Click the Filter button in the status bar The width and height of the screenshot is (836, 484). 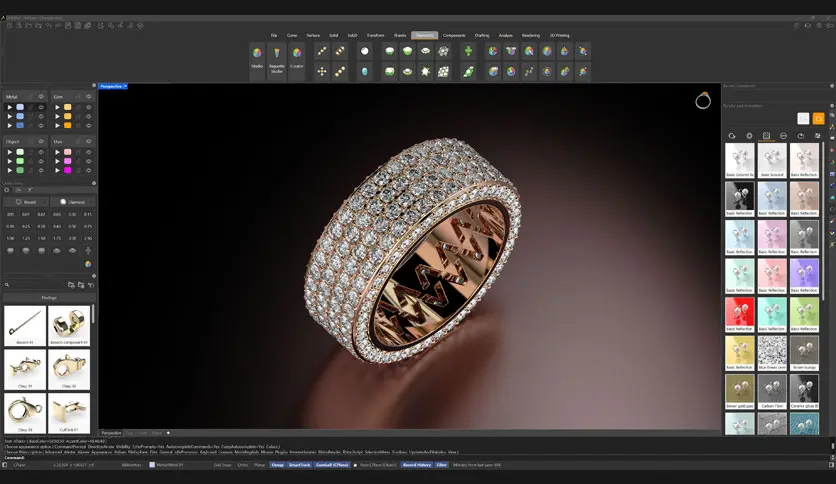[x=441, y=465]
